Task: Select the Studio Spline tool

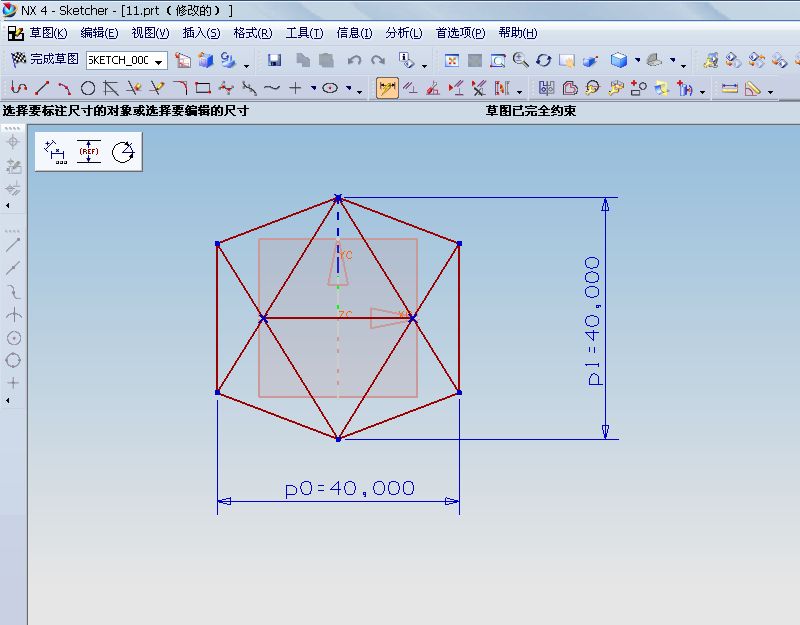Action: [x=226, y=88]
